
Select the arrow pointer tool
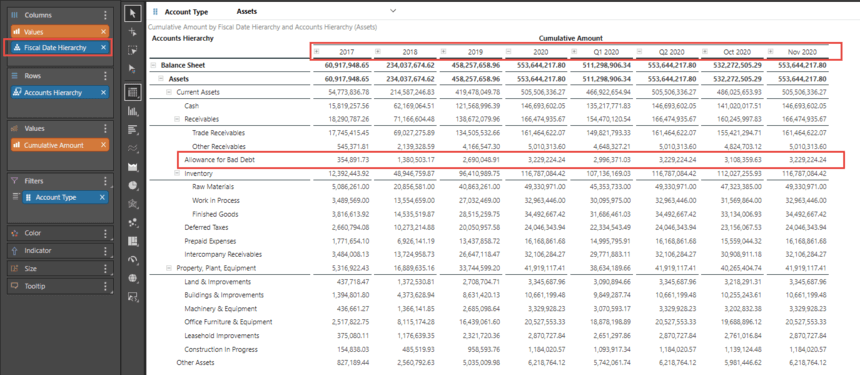pos(132,13)
